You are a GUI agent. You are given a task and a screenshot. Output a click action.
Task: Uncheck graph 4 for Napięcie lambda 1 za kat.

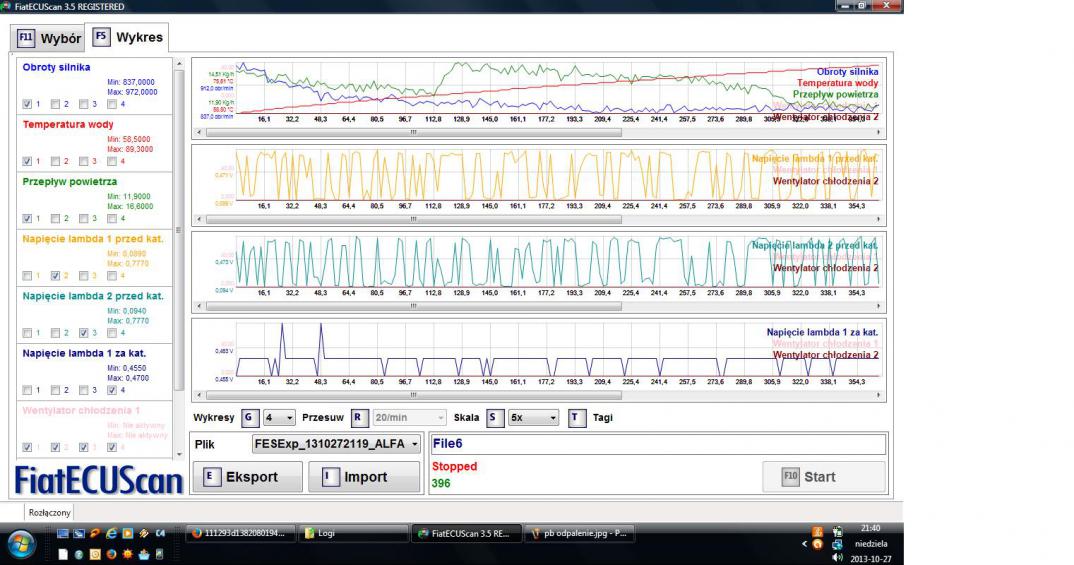pos(110,390)
